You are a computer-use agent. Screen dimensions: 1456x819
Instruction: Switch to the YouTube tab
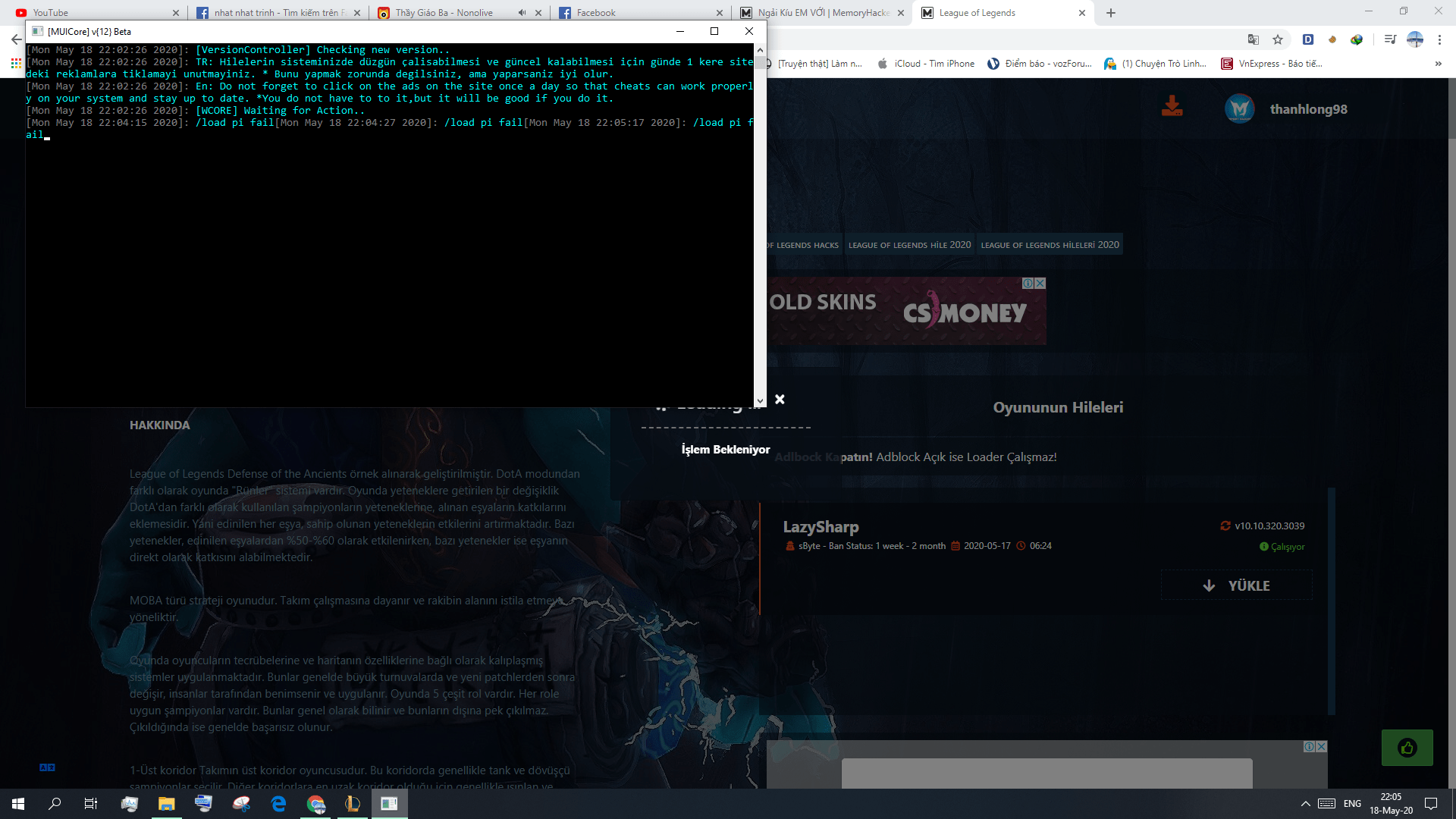pyautogui.click(x=95, y=13)
